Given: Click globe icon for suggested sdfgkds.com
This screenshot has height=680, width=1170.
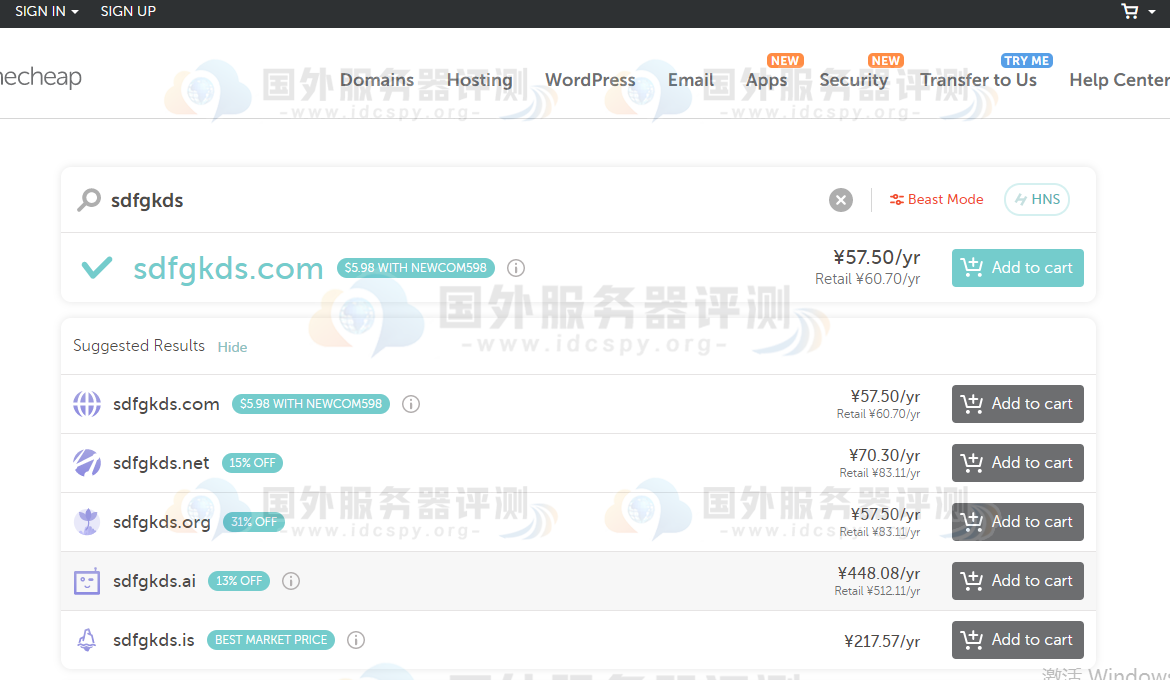Looking at the screenshot, I should click(87, 404).
